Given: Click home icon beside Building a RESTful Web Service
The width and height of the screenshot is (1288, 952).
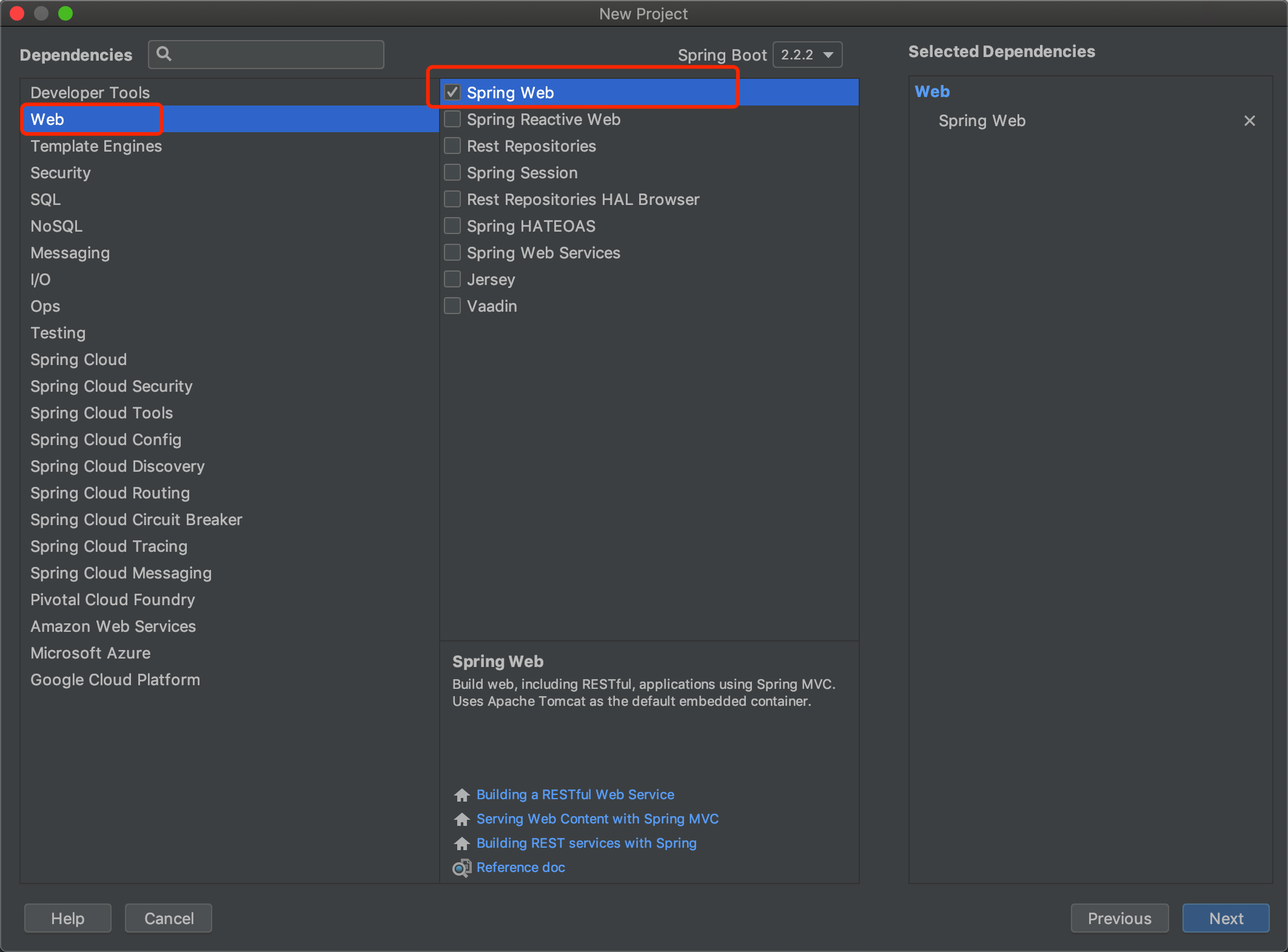Looking at the screenshot, I should (462, 795).
